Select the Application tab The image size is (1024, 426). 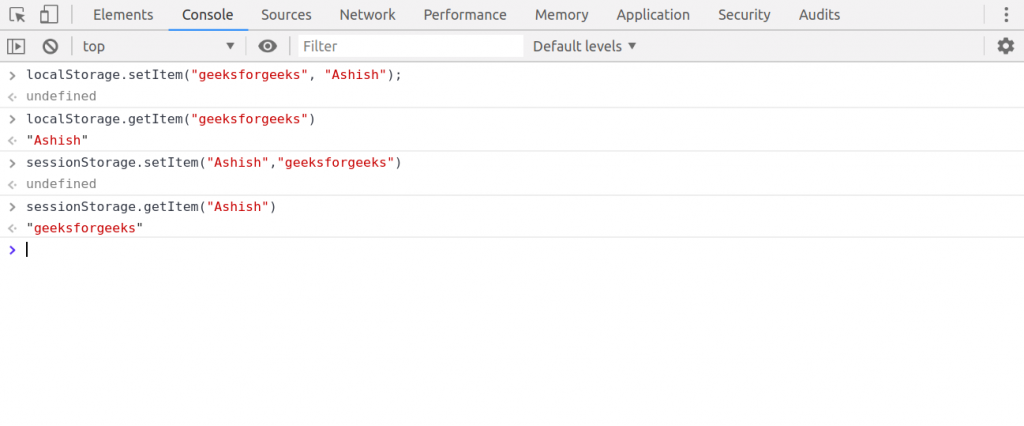(653, 15)
